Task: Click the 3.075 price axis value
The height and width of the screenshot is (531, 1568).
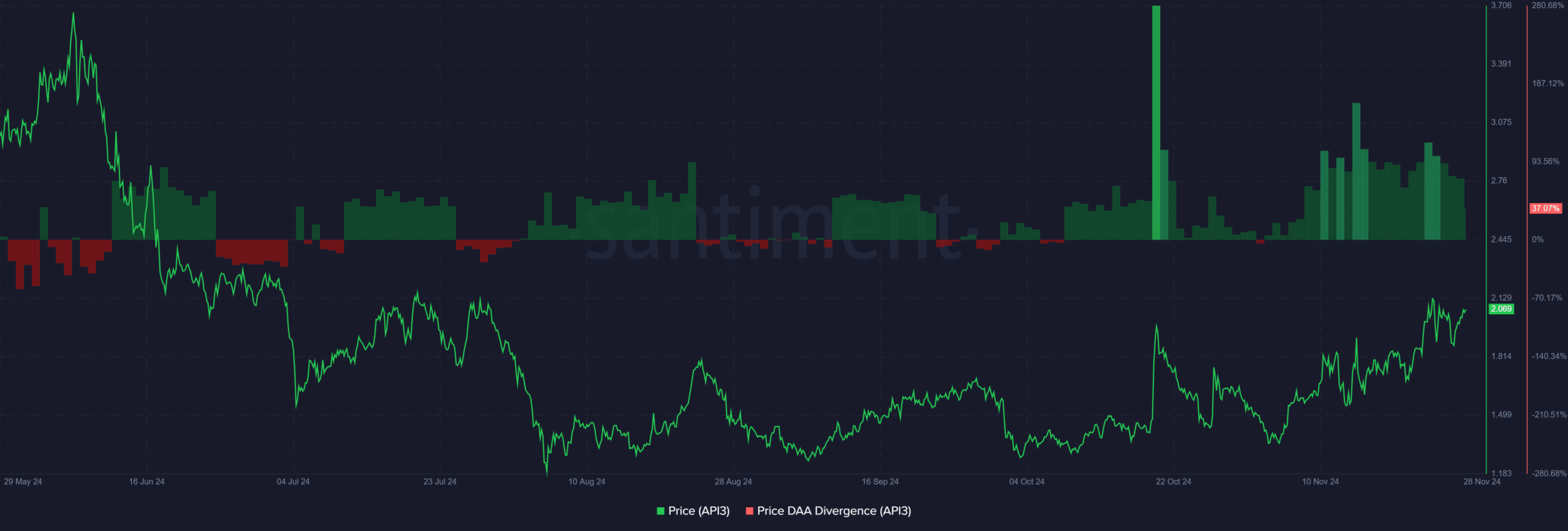Action: tap(1501, 122)
